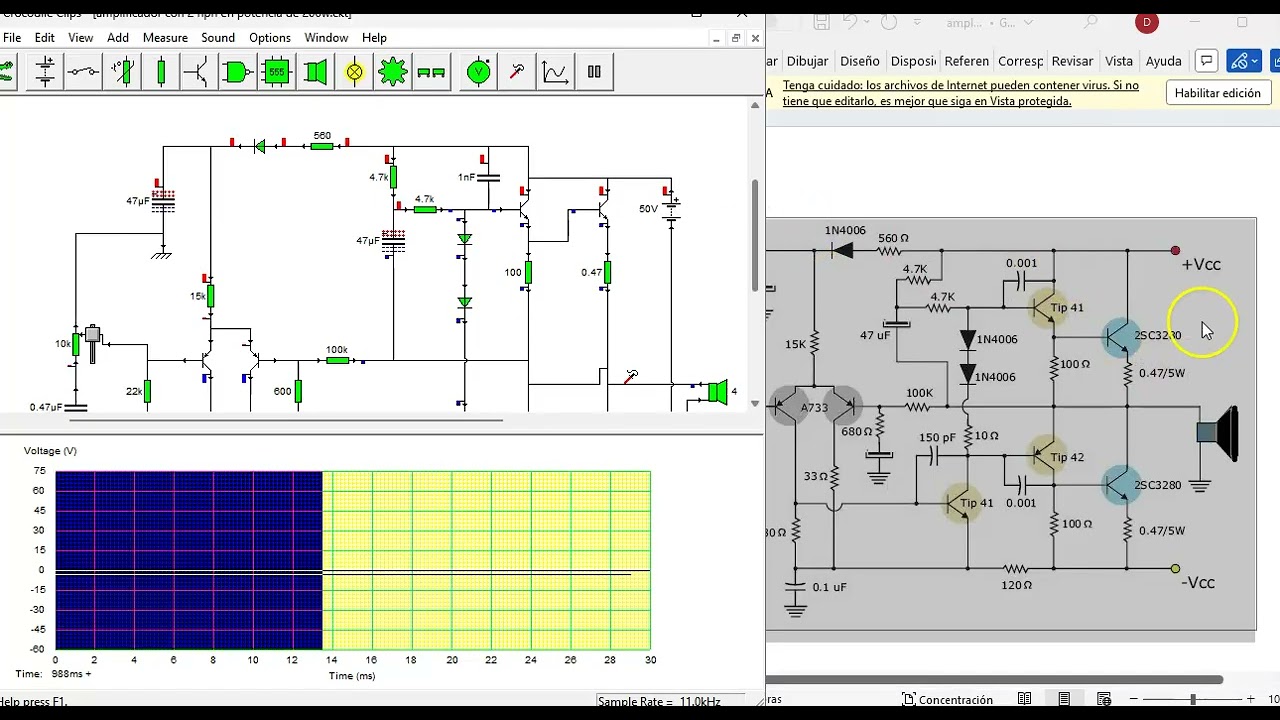Pick the probe tool in toolbar
Image resolution: width=1280 pixels, height=720 pixels.
517,72
